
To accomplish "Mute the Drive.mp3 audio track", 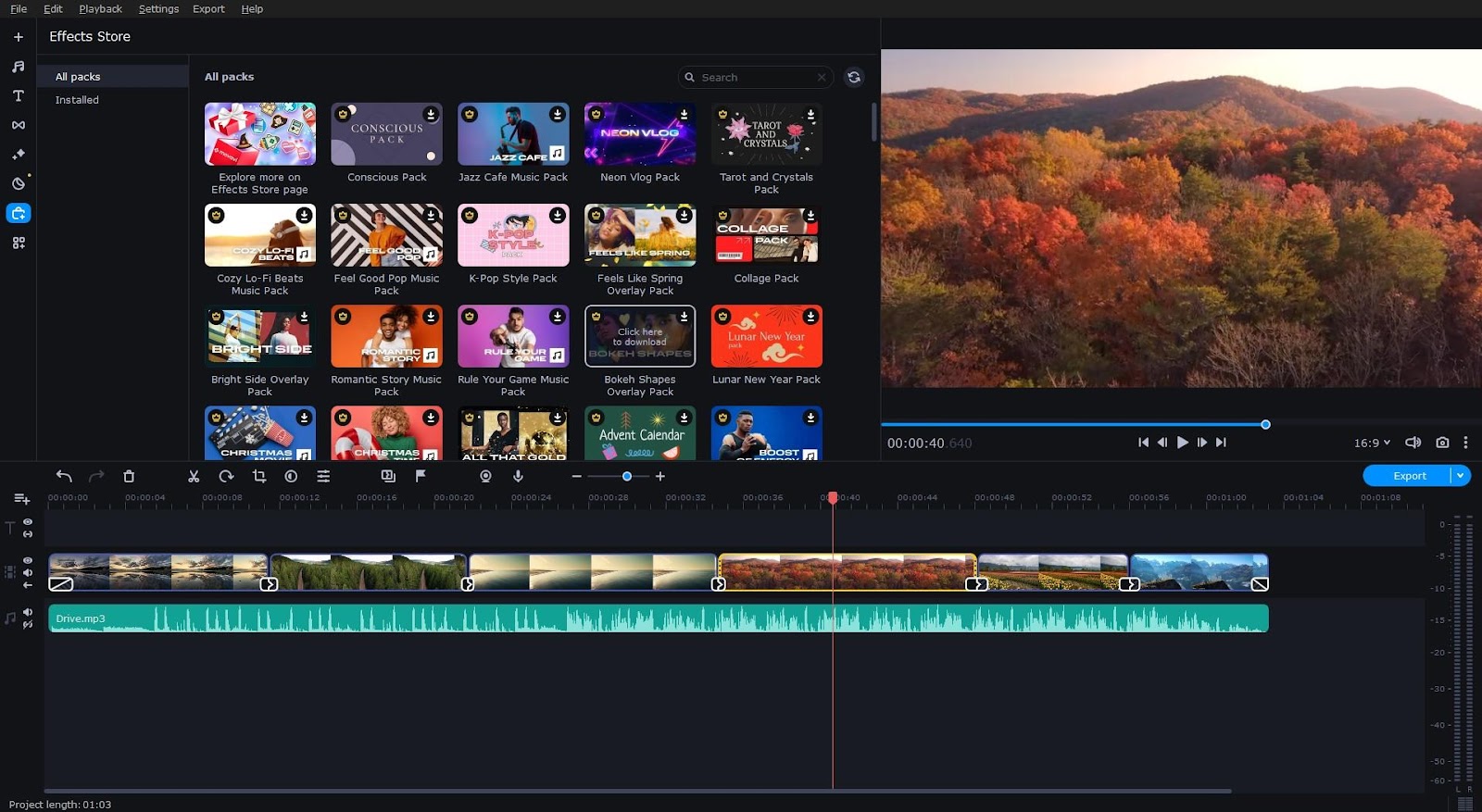I will coord(28,612).
